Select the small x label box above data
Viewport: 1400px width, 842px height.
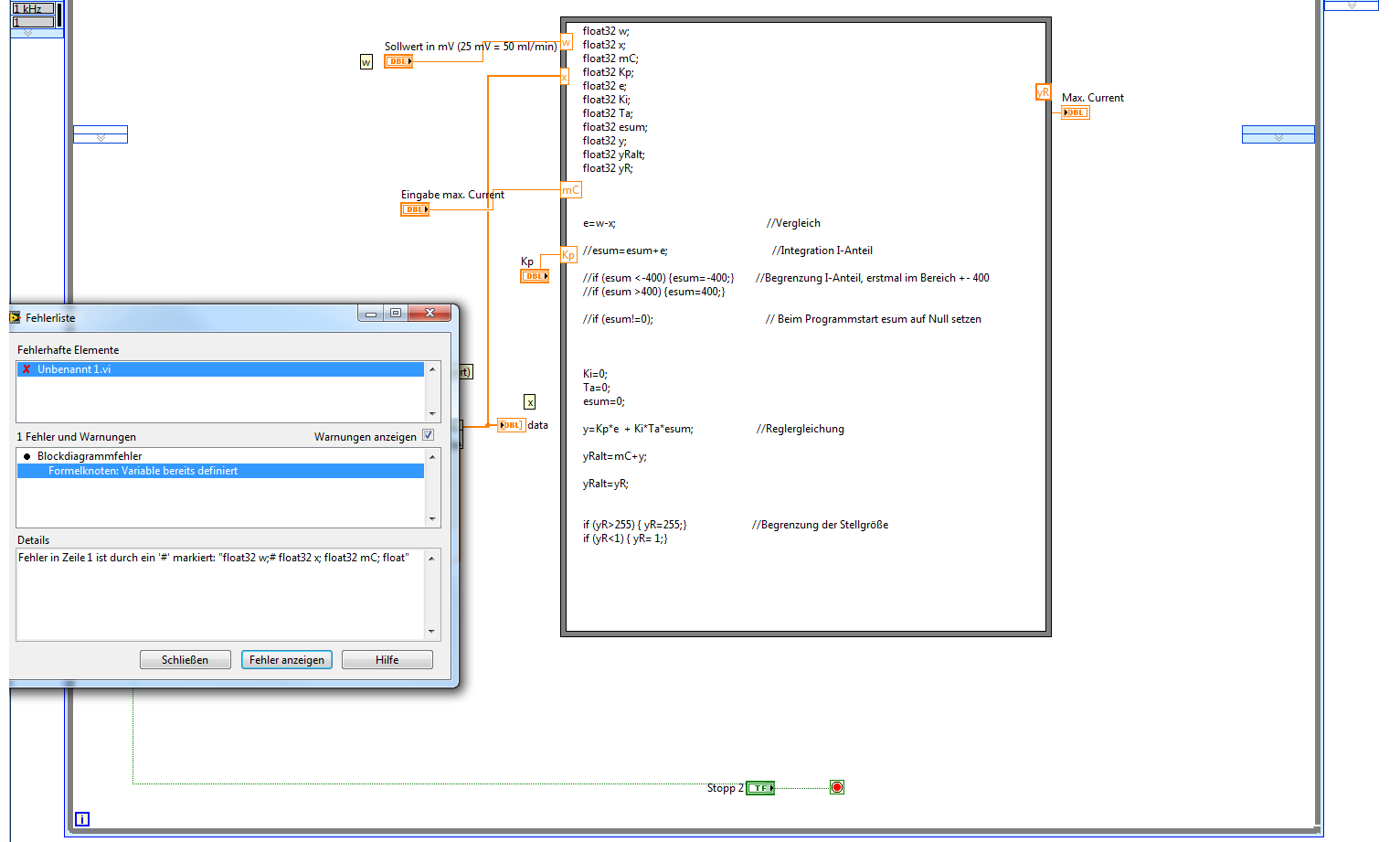point(530,402)
